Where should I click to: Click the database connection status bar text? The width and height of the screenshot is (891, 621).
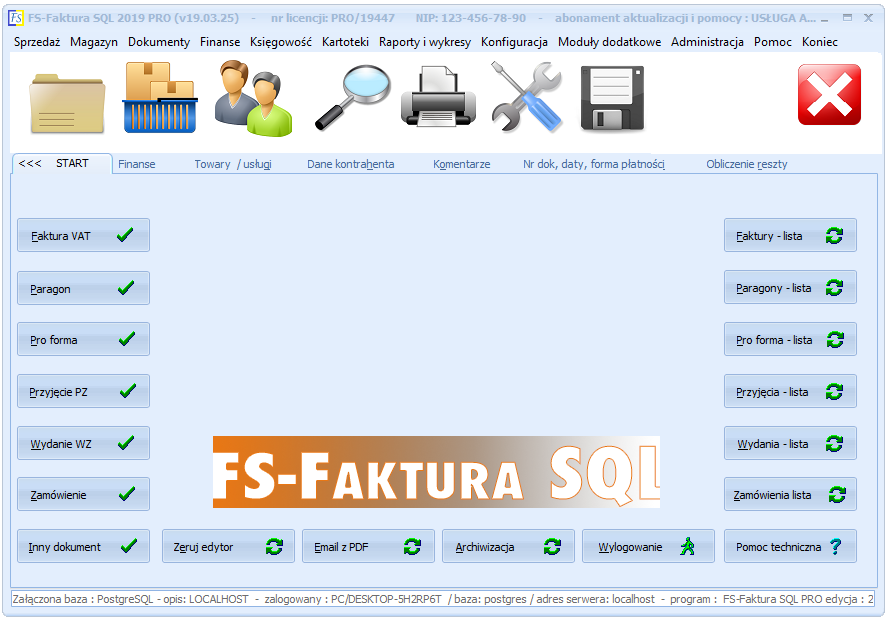(443, 599)
